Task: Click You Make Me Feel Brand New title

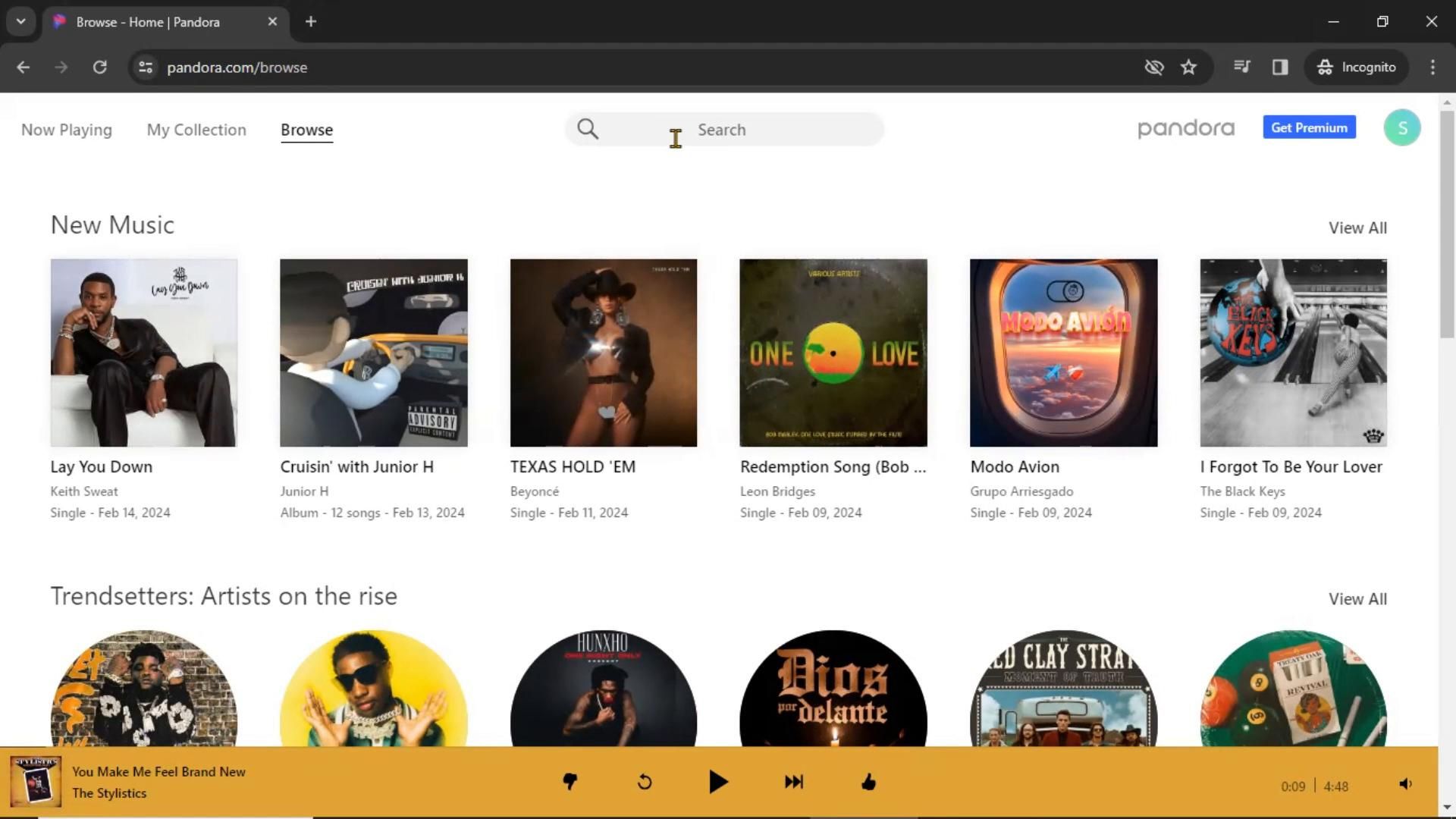Action: pos(158,772)
